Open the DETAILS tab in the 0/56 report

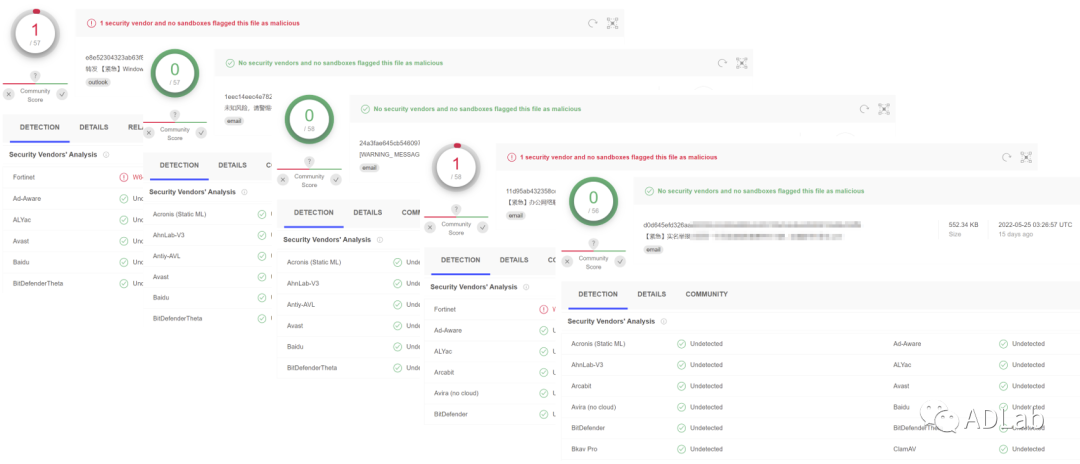pos(651,294)
